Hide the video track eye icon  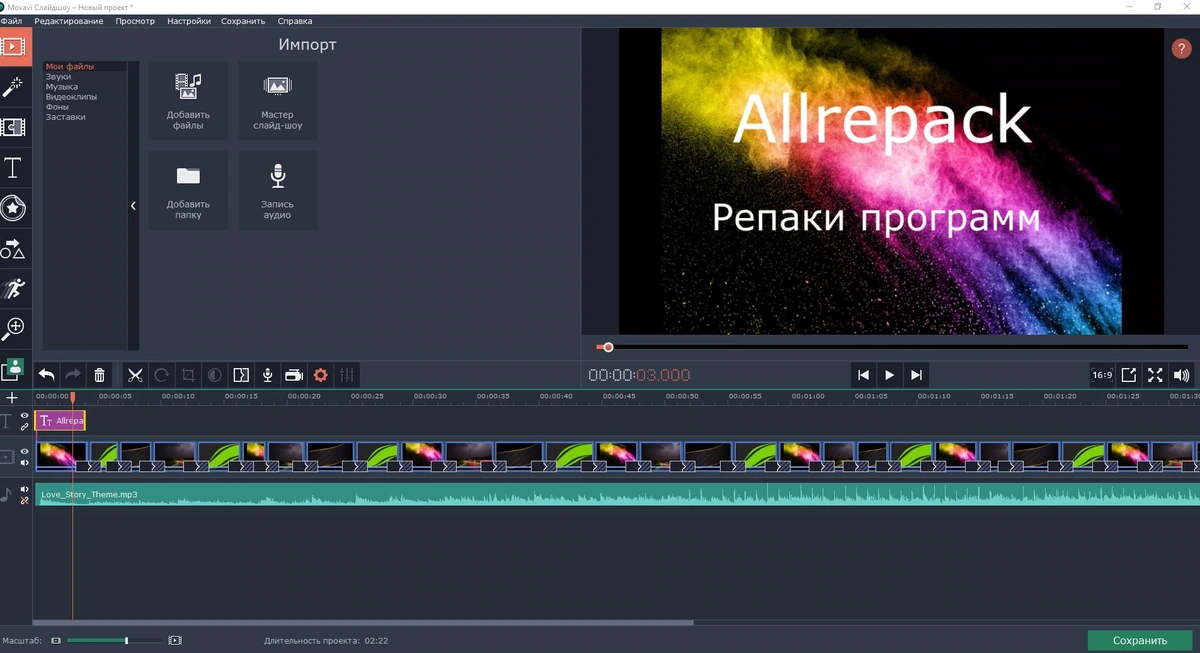pyautogui.click(x=25, y=452)
